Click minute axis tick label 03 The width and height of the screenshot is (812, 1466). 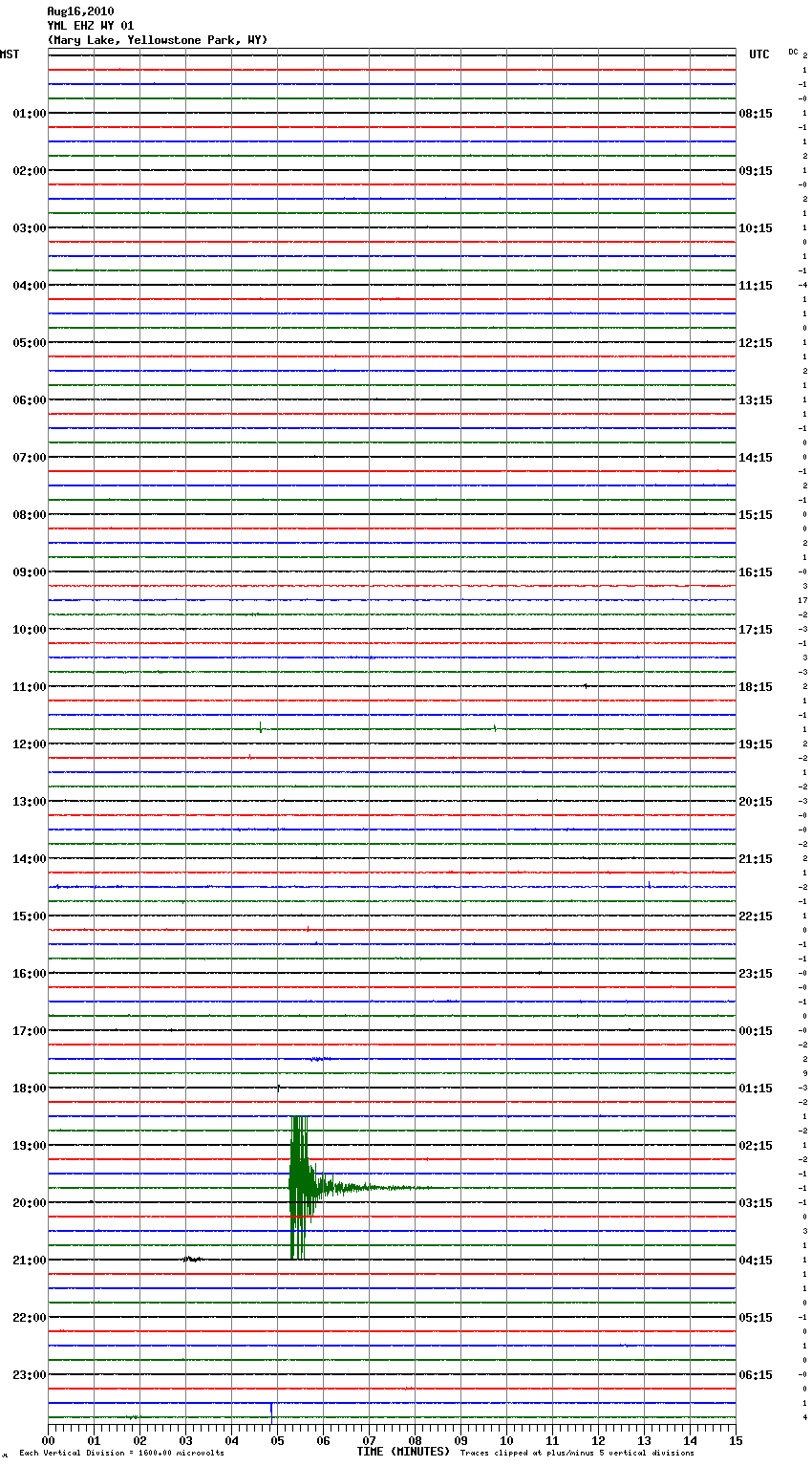pos(185,1440)
